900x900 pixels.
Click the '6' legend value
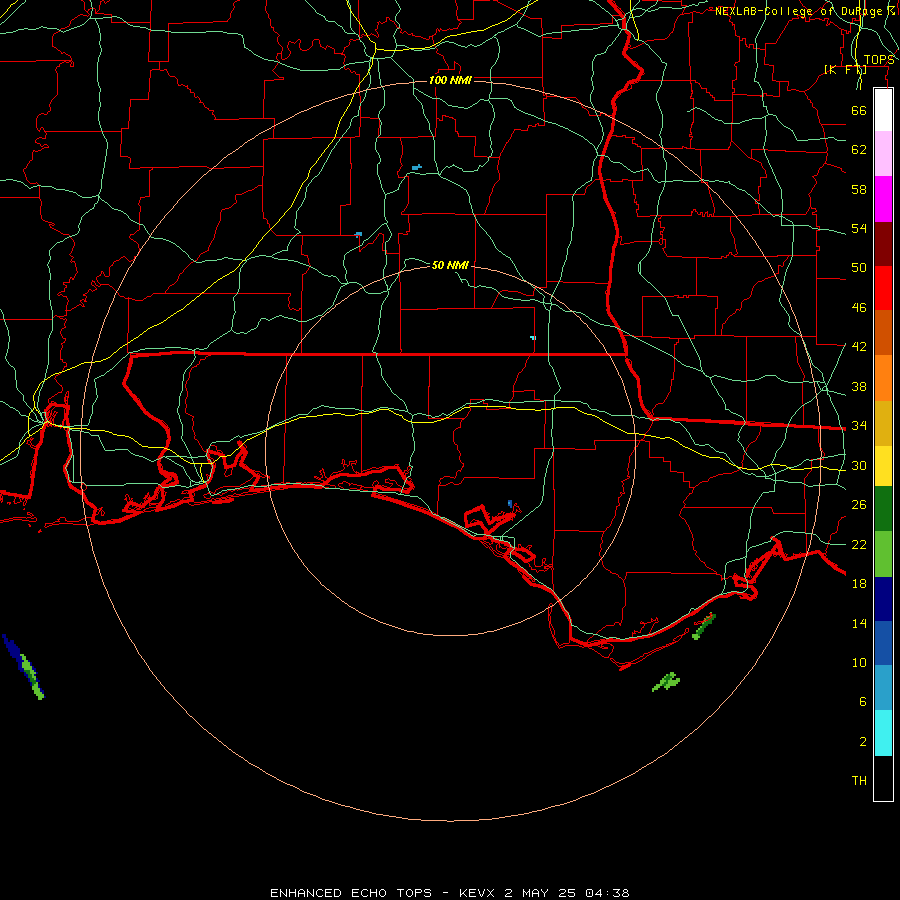863,702
